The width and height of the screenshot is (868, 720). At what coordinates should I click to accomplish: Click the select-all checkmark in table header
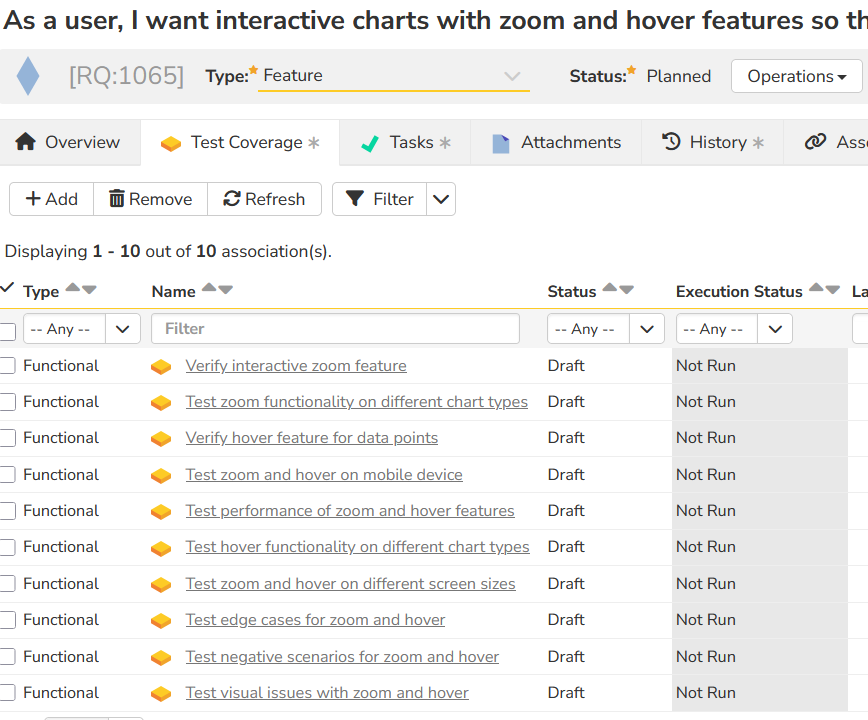8,289
